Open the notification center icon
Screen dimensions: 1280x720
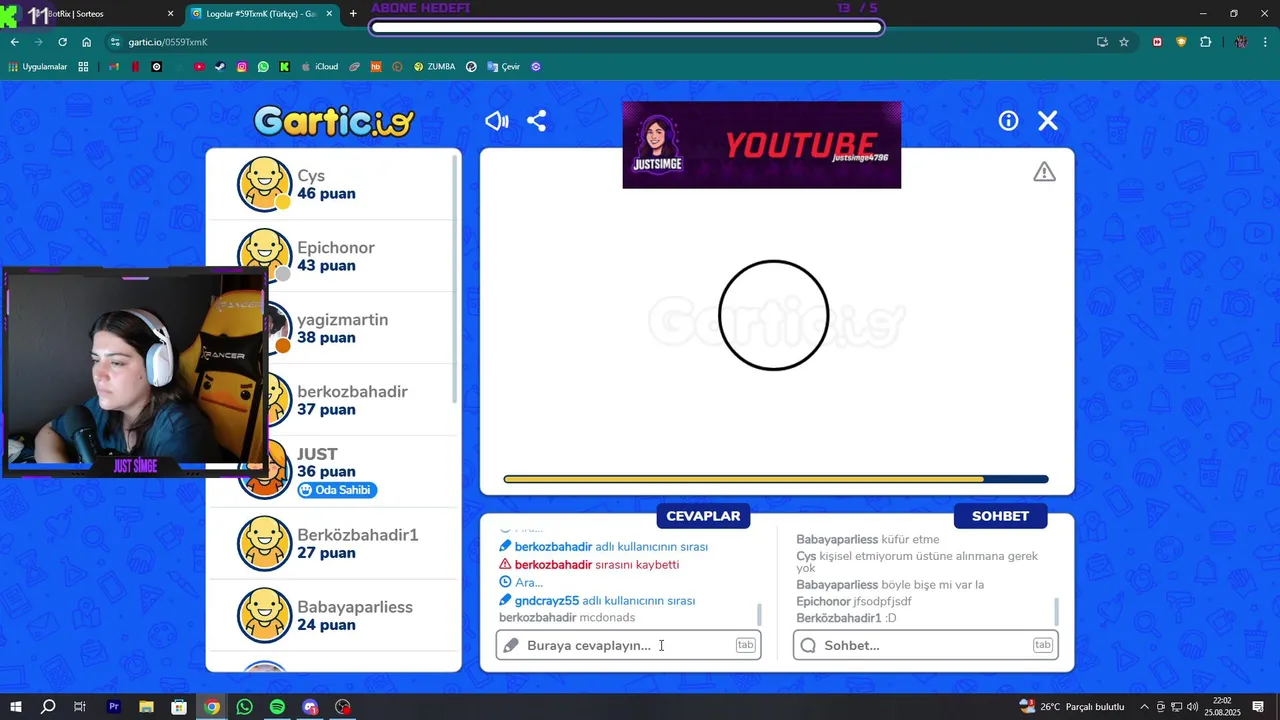coord(1258,707)
